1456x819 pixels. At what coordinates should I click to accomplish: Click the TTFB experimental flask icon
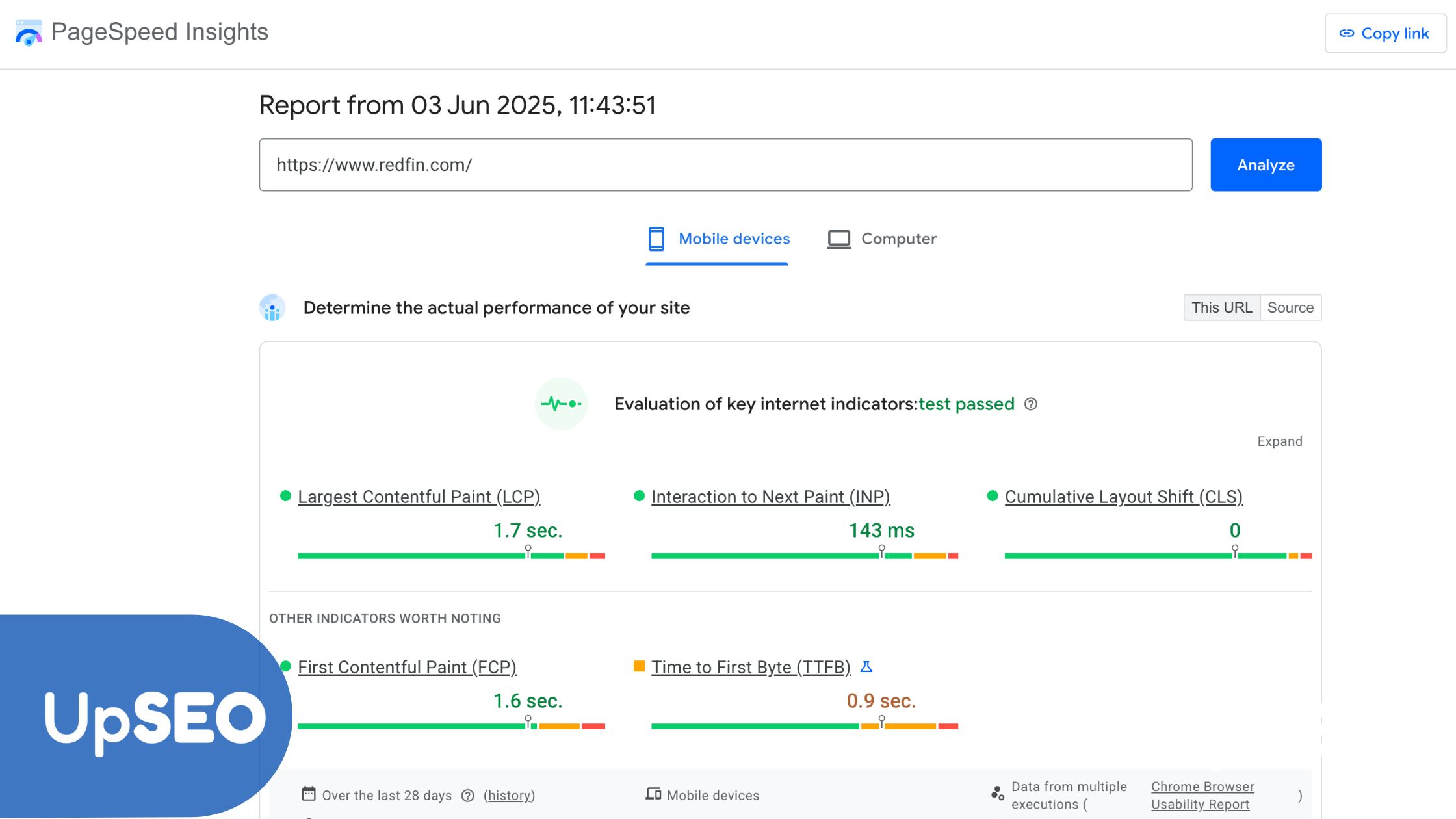(866, 666)
